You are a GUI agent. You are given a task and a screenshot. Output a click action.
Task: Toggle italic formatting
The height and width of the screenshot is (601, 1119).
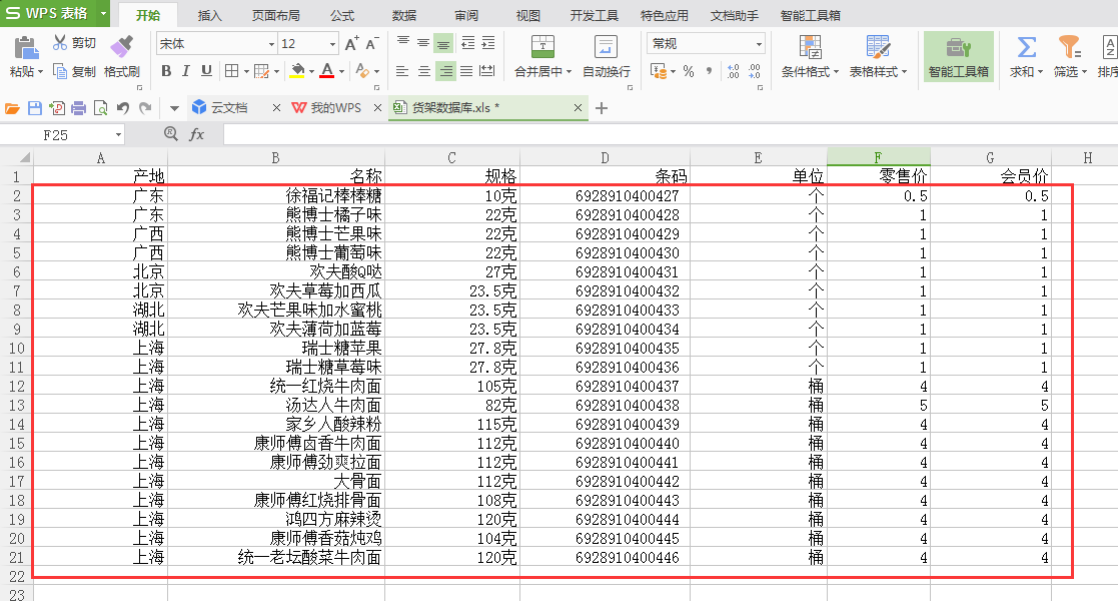point(186,71)
